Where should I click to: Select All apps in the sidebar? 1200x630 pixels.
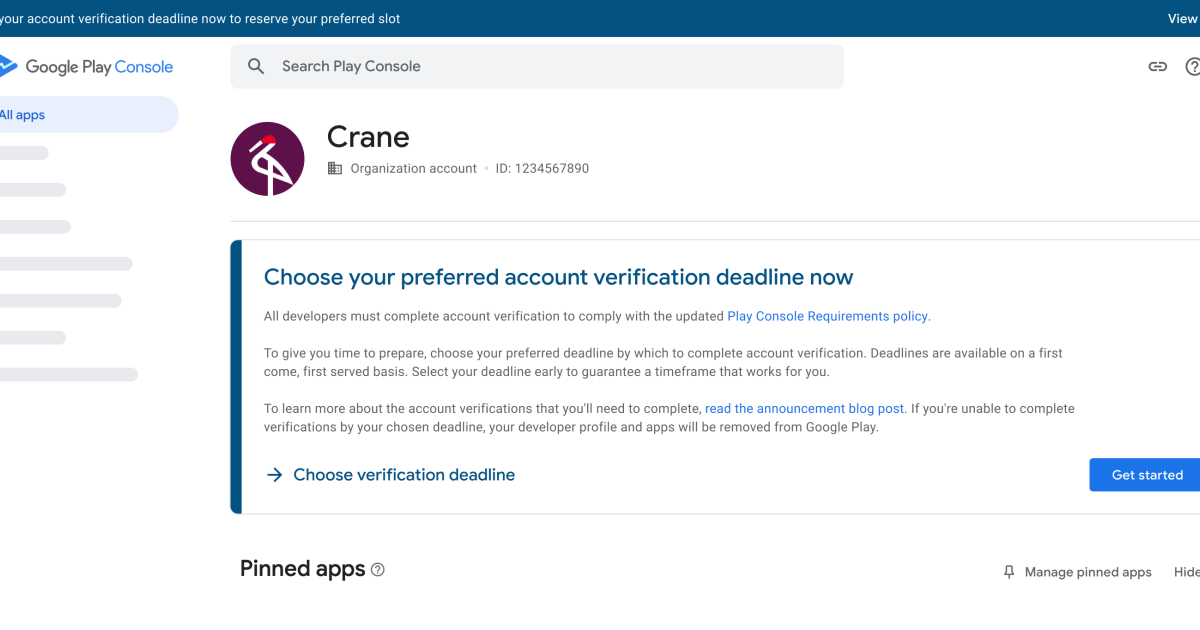(22, 114)
